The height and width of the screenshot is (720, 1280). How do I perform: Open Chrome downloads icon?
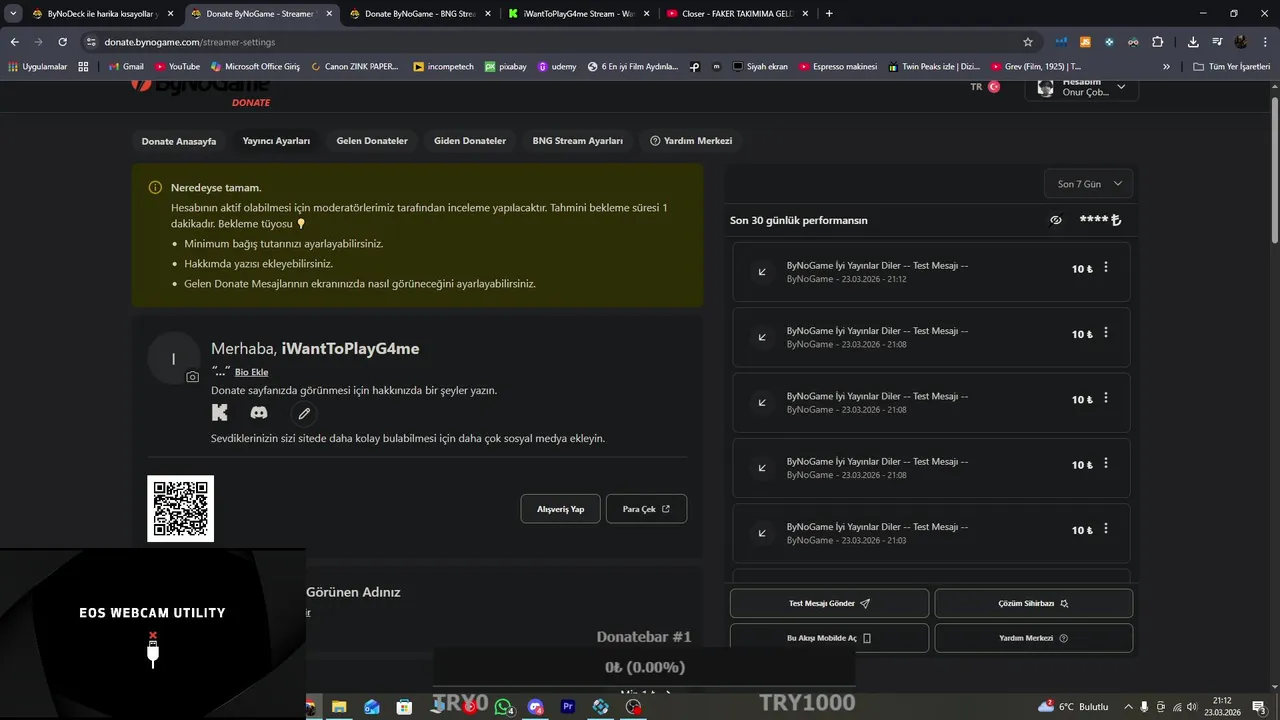coord(1193,42)
